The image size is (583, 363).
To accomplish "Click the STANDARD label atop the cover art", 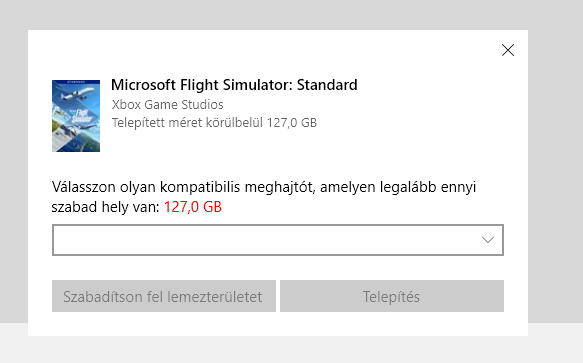I will coord(76,82).
